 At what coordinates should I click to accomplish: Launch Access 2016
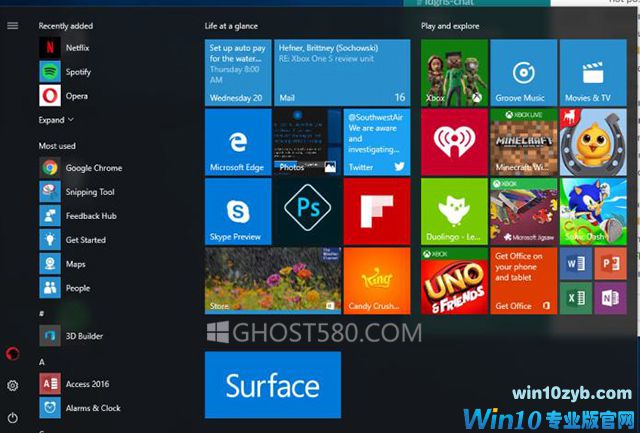(50, 384)
